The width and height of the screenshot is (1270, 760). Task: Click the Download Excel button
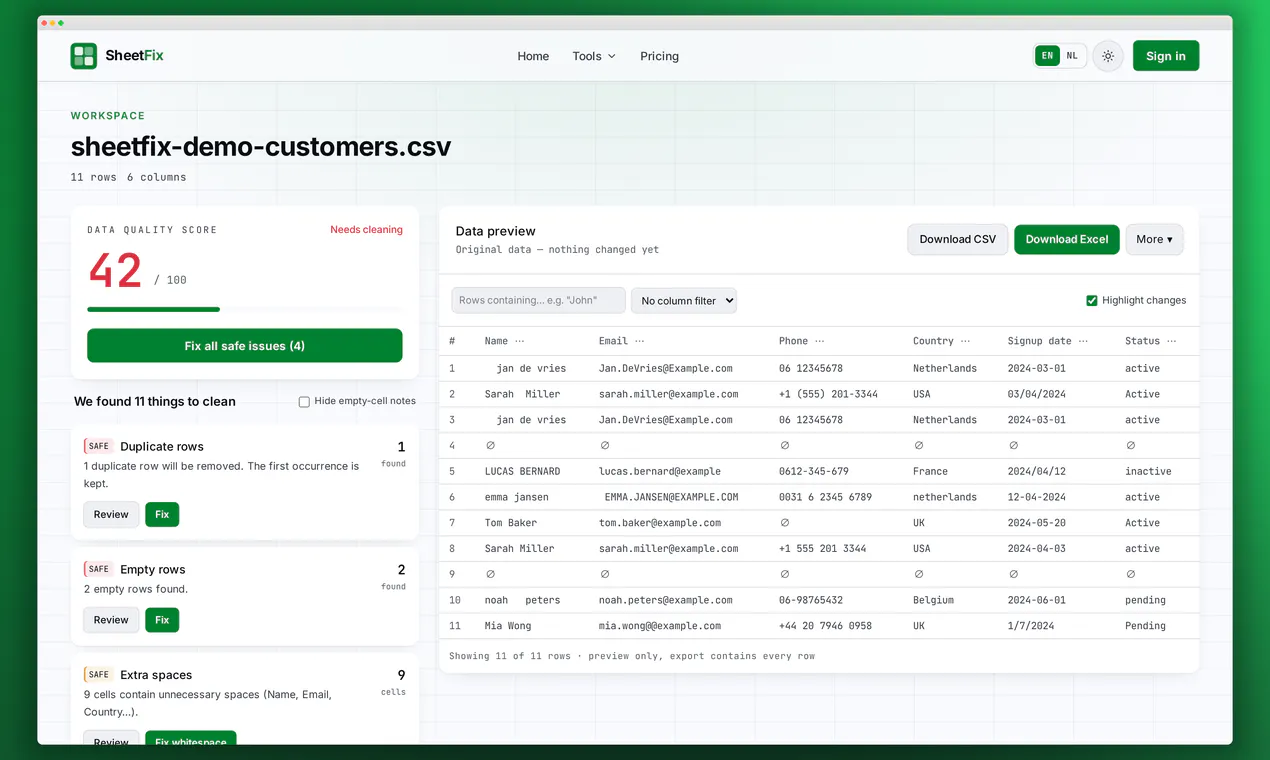(1067, 239)
